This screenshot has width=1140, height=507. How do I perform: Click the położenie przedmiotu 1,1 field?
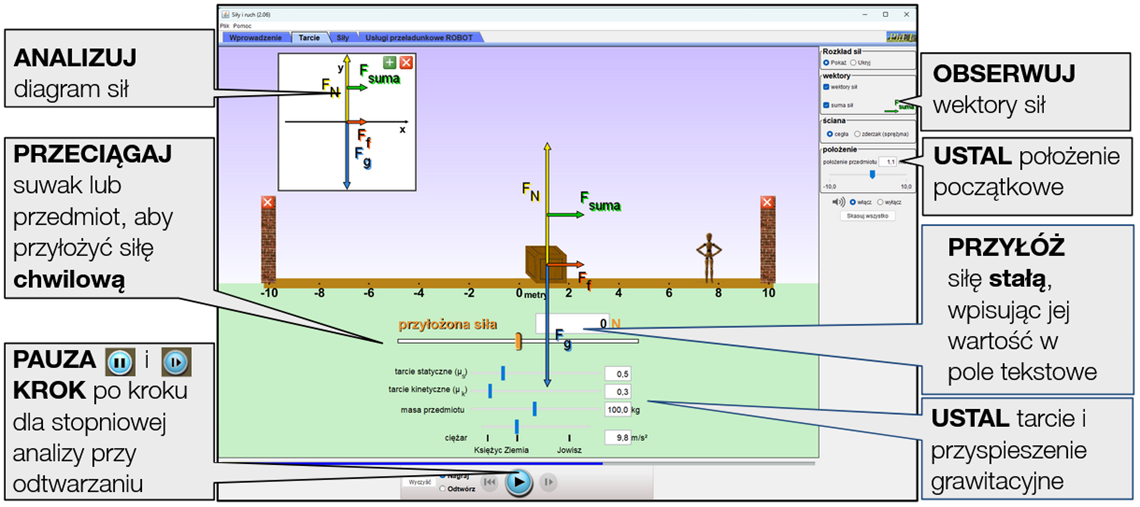point(888,161)
